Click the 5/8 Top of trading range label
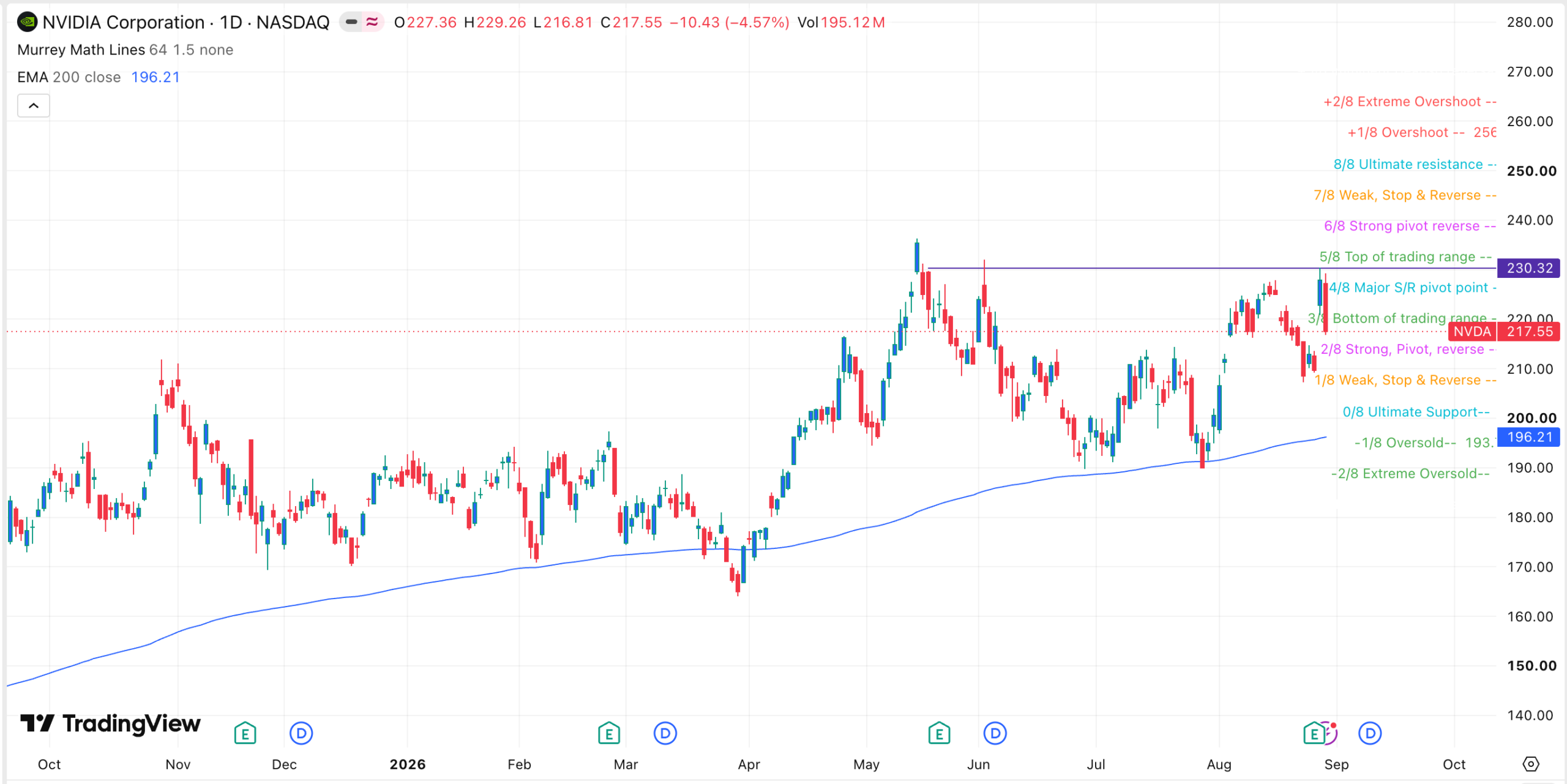This screenshot has width=1567, height=784. [1405, 257]
